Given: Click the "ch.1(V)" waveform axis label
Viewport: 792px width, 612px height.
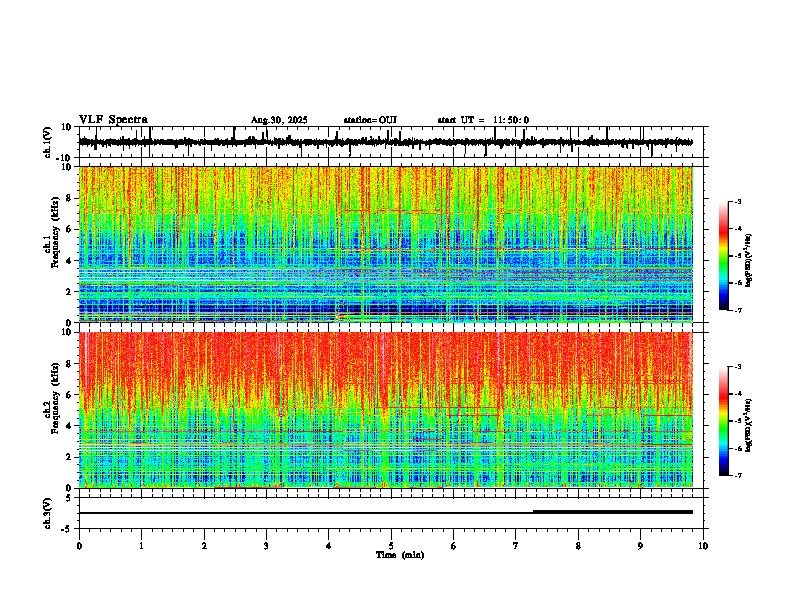Looking at the screenshot, I should click(x=48, y=142).
